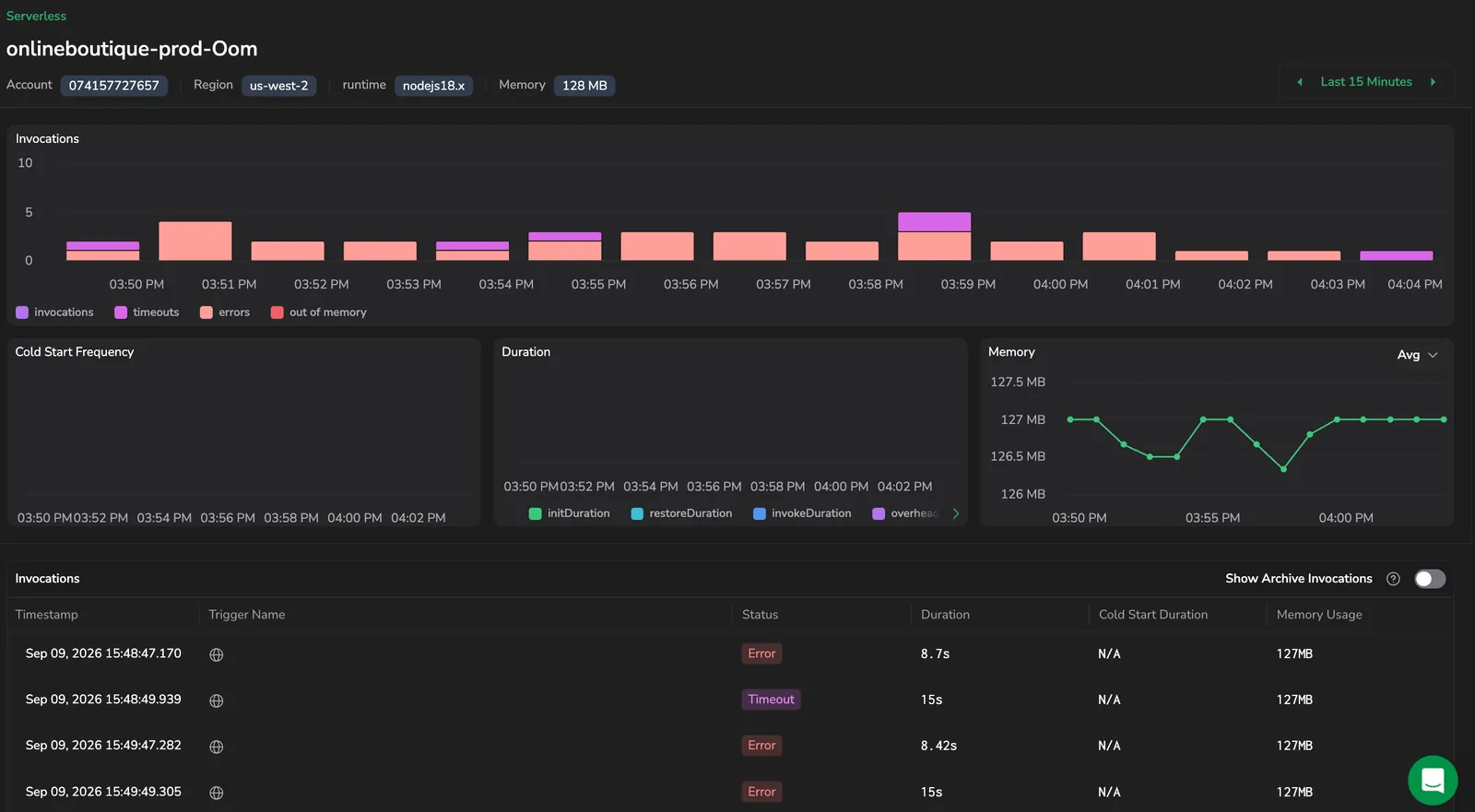Screen dimensions: 1475x812
Task: Go to Serverless breadcrumb link
Action: (x=36, y=16)
